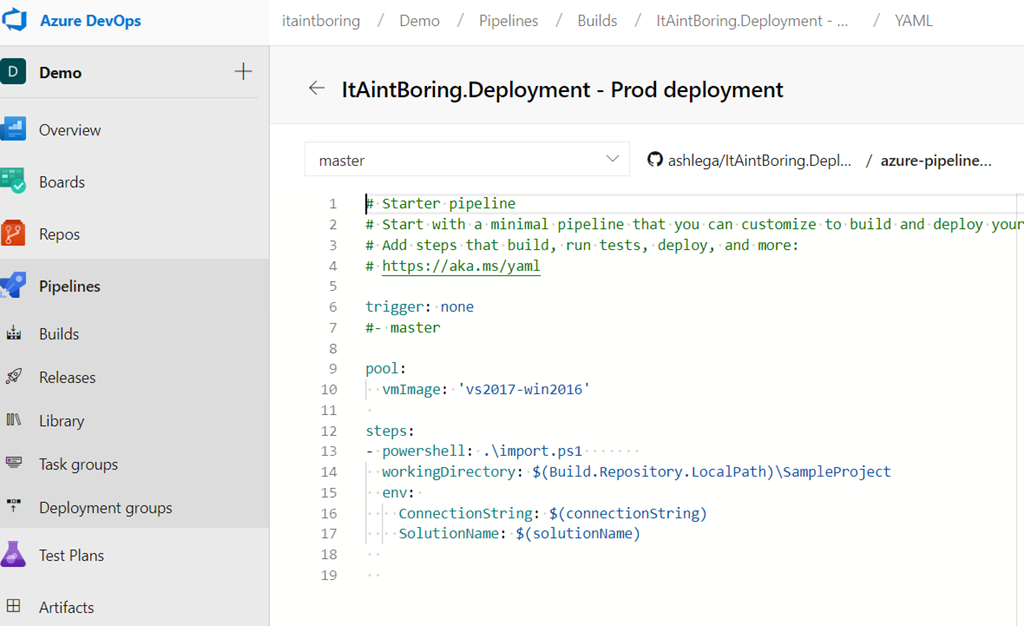Image resolution: width=1024 pixels, height=626 pixels.
Task: Click Demo breadcrumb at top
Action: click(x=419, y=21)
